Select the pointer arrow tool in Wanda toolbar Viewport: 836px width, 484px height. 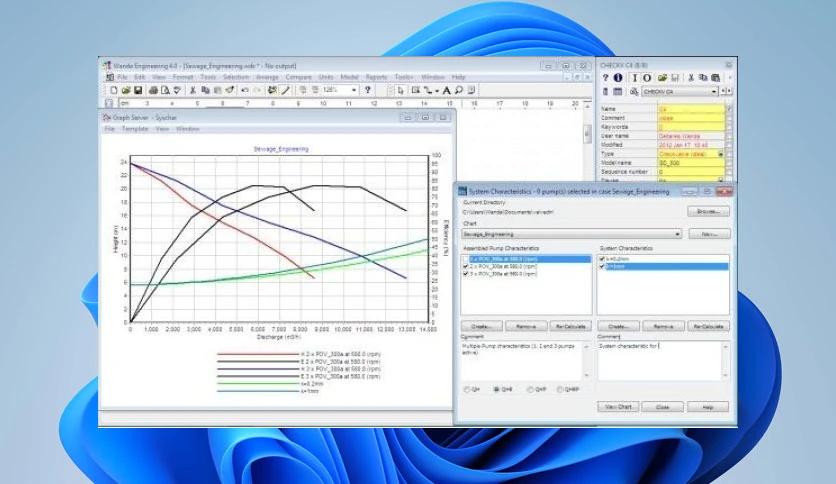[400, 91]
